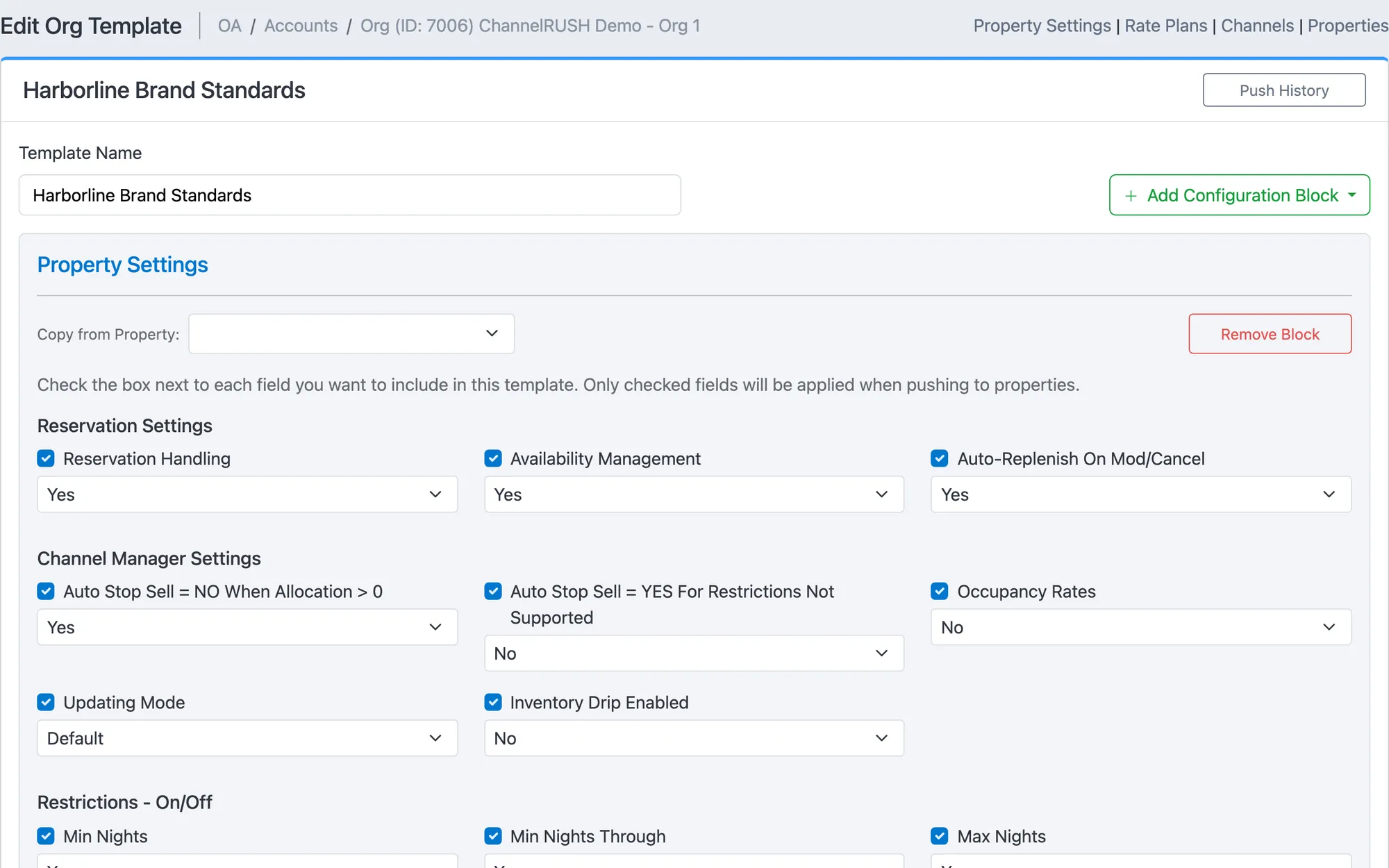The image size is (1389, 868).
Task: Toggle the Min Nights Through checkbox
Action: pos(493,836)
